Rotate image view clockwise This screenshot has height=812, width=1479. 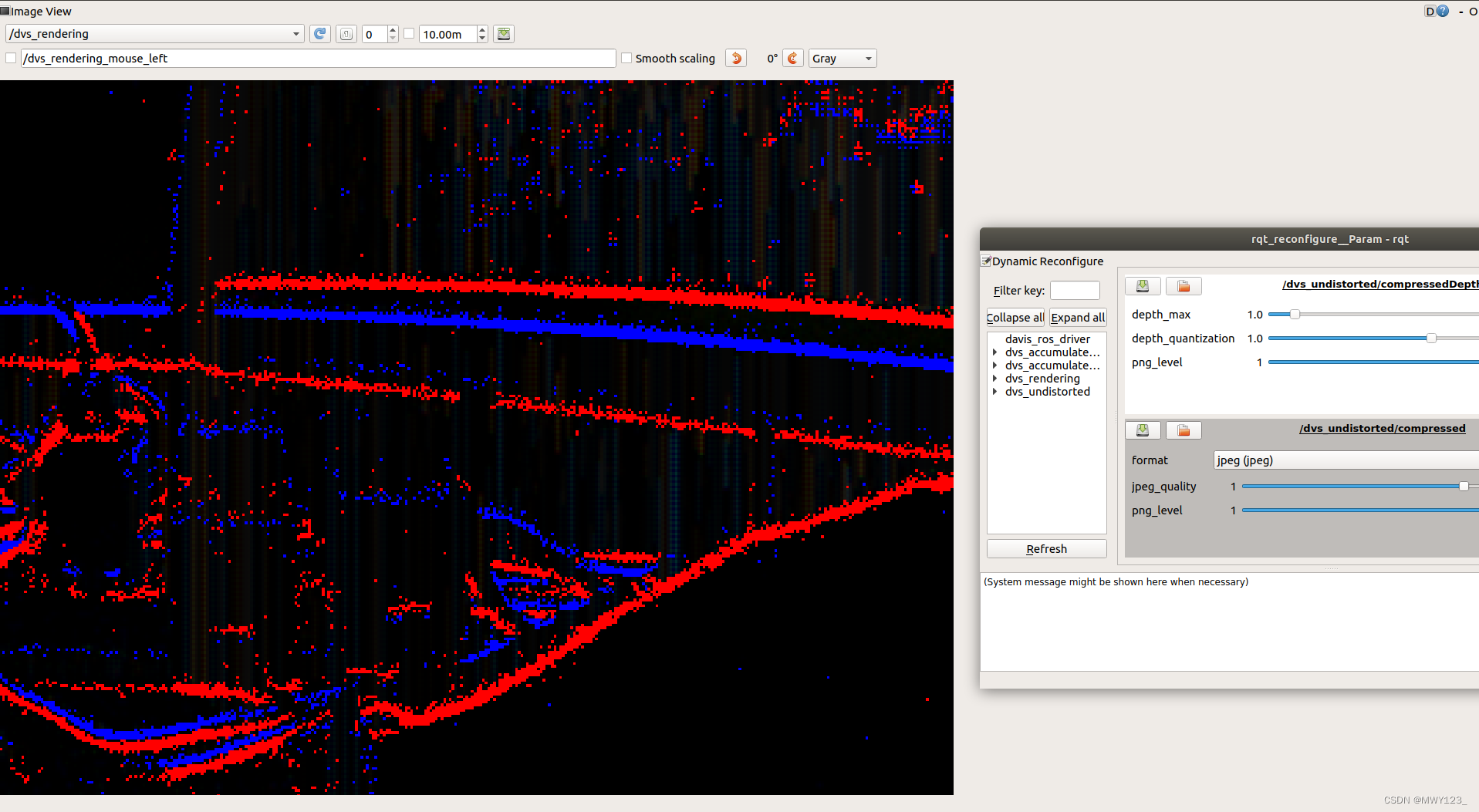[x=792, y=59]
